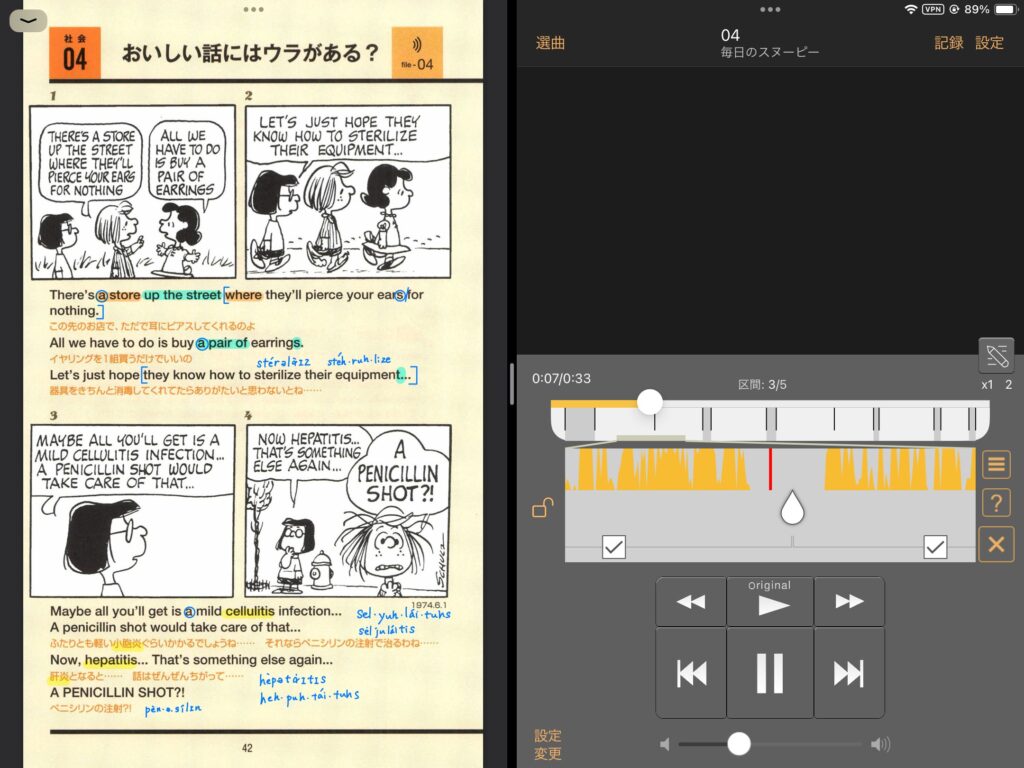This screenshot has height=768, width=1024.
Task: Tap the 区間: 3/5 segment label
Action: click(762, 385)
